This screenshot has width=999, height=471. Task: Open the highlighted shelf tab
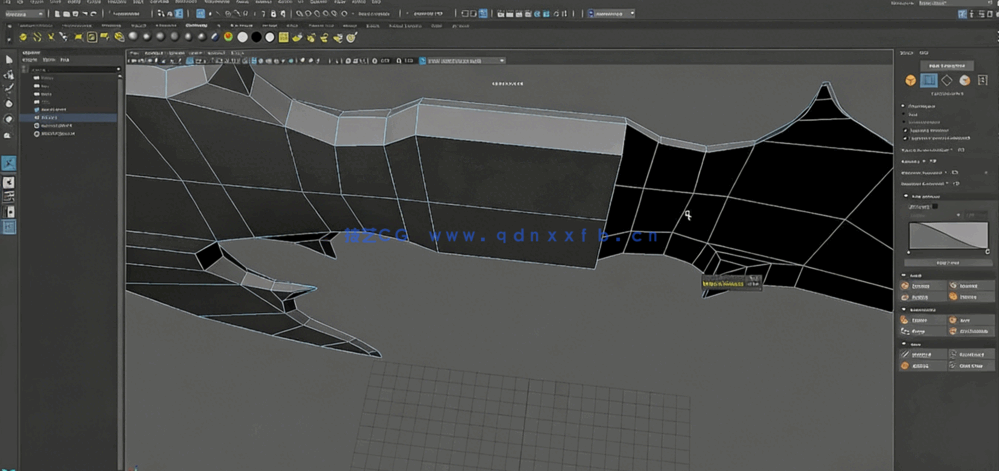(x=196, y=26)
